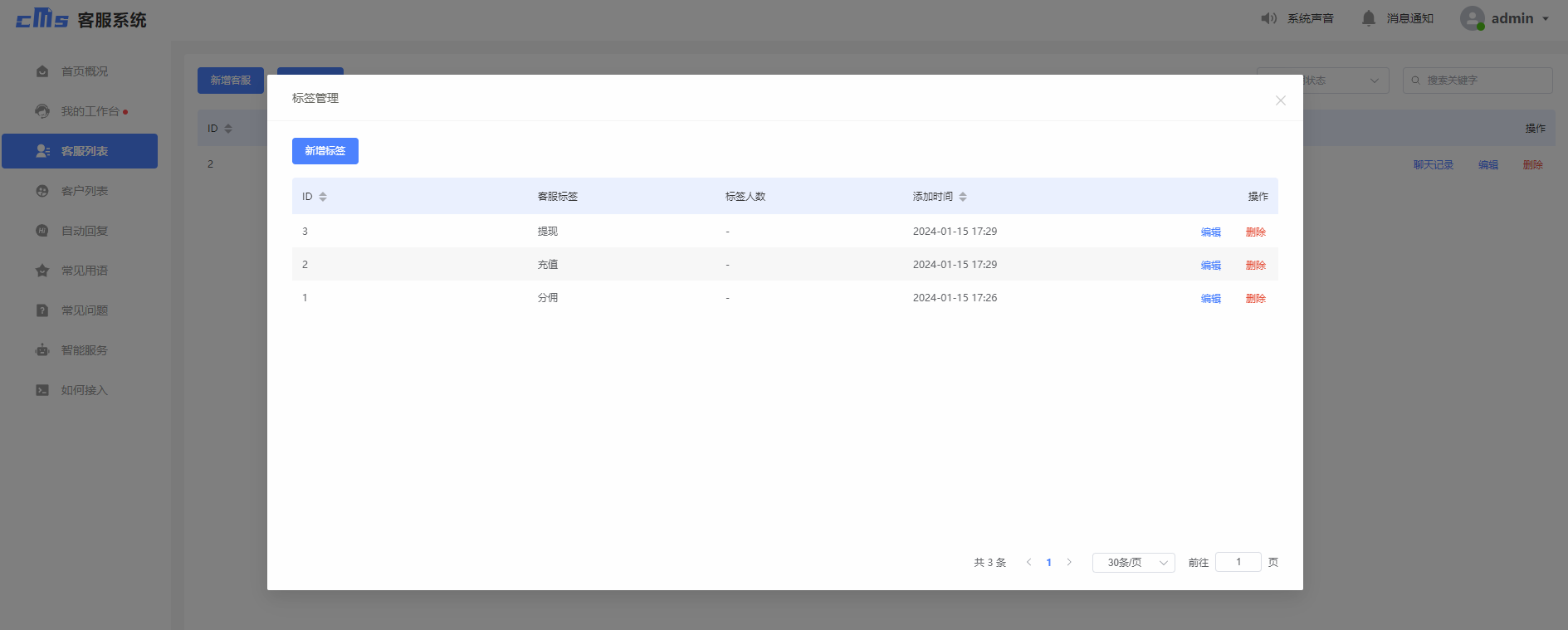Sort the tag table by 添加时间
1568x630 pixels.
click(963, 197)
